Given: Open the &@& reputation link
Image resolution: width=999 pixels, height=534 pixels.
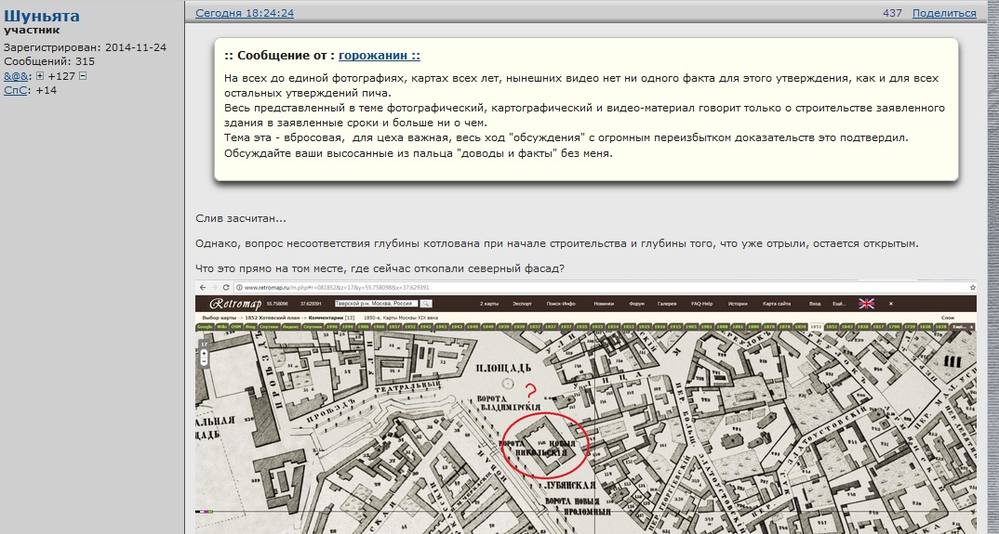Looking at the screenshot, I should (15, 76).
